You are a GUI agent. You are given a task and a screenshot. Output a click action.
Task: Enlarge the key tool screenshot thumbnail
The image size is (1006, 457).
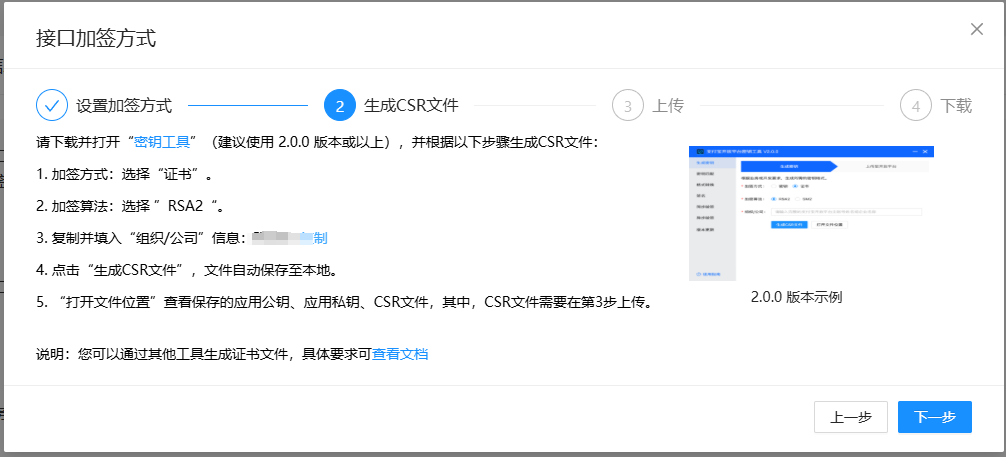pyautogui.click(x=810, y=213)
